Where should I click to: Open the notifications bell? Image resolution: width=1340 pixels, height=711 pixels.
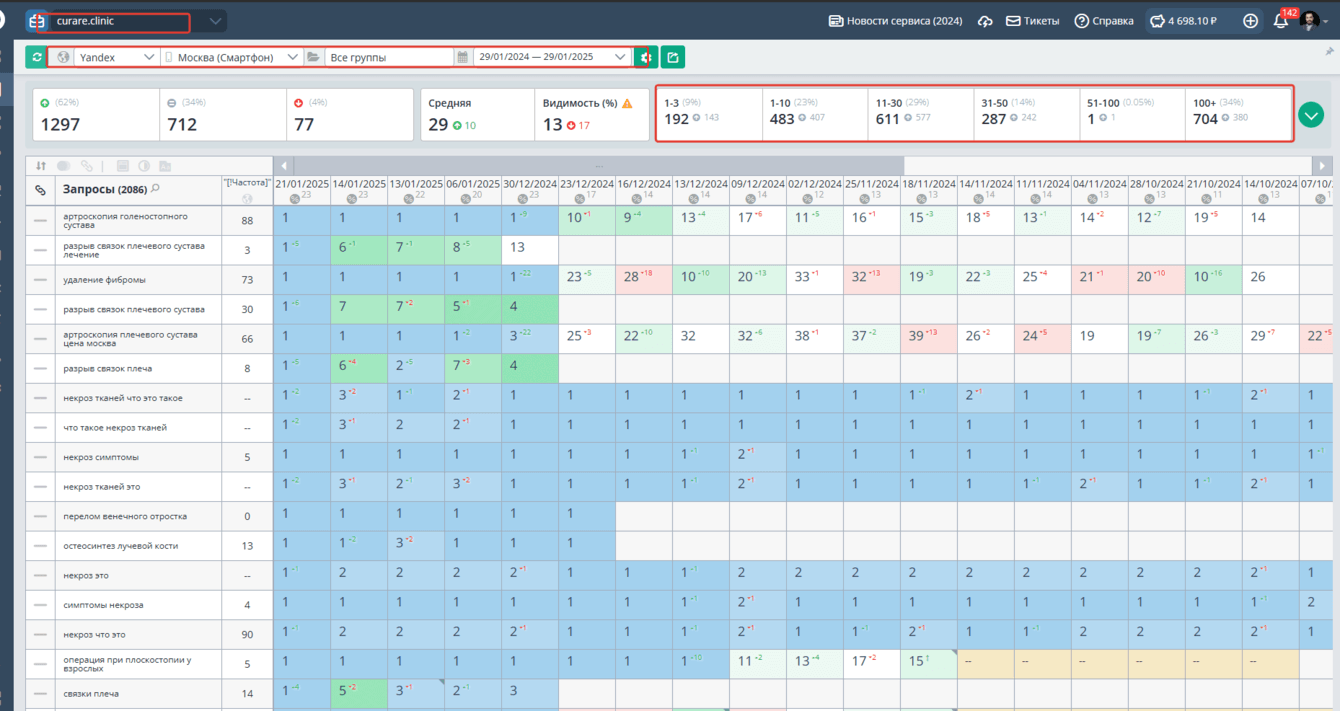[1280, 21]
